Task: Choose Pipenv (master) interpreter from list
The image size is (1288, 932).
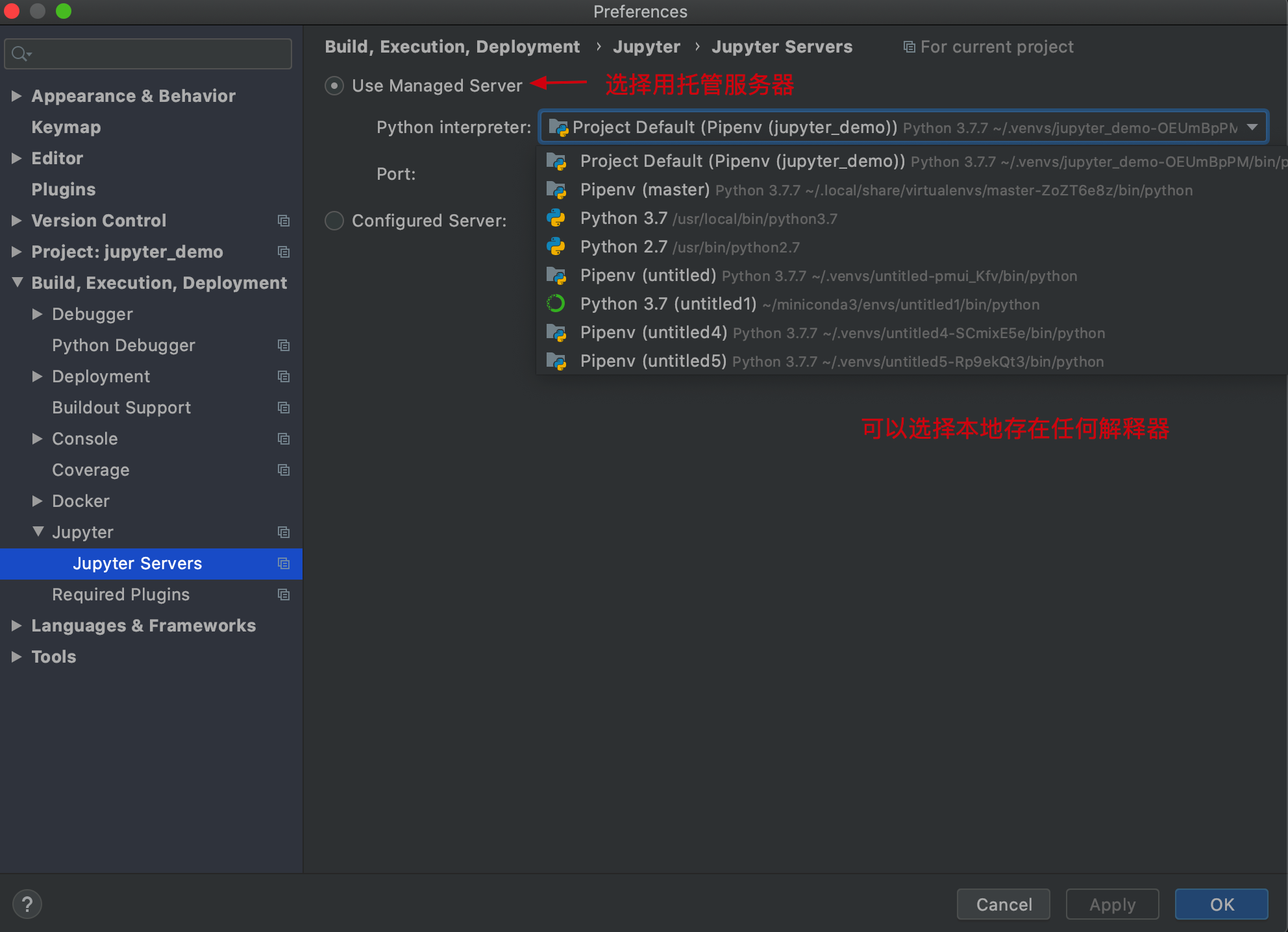Action: coord(912,190)
